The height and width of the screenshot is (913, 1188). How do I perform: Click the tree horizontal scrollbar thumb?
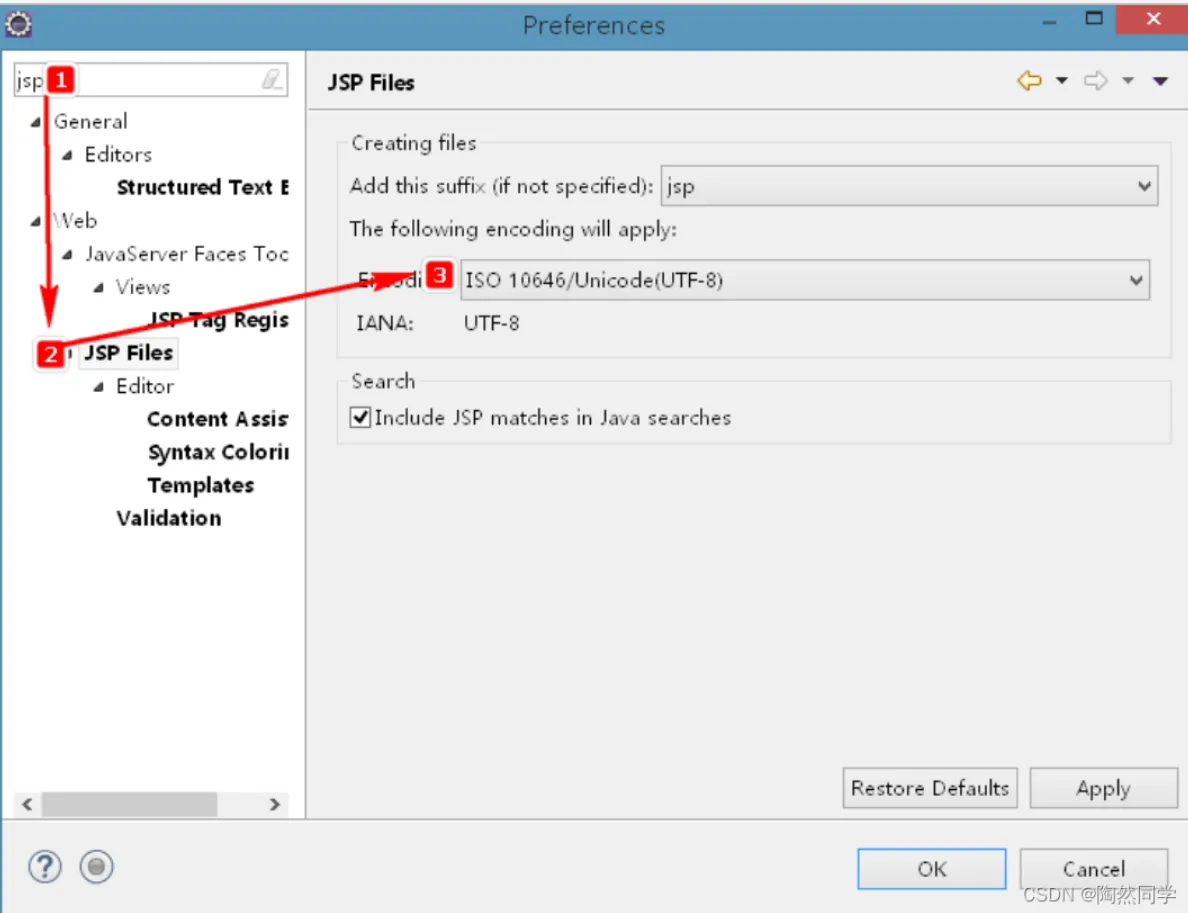click(129, 804)
